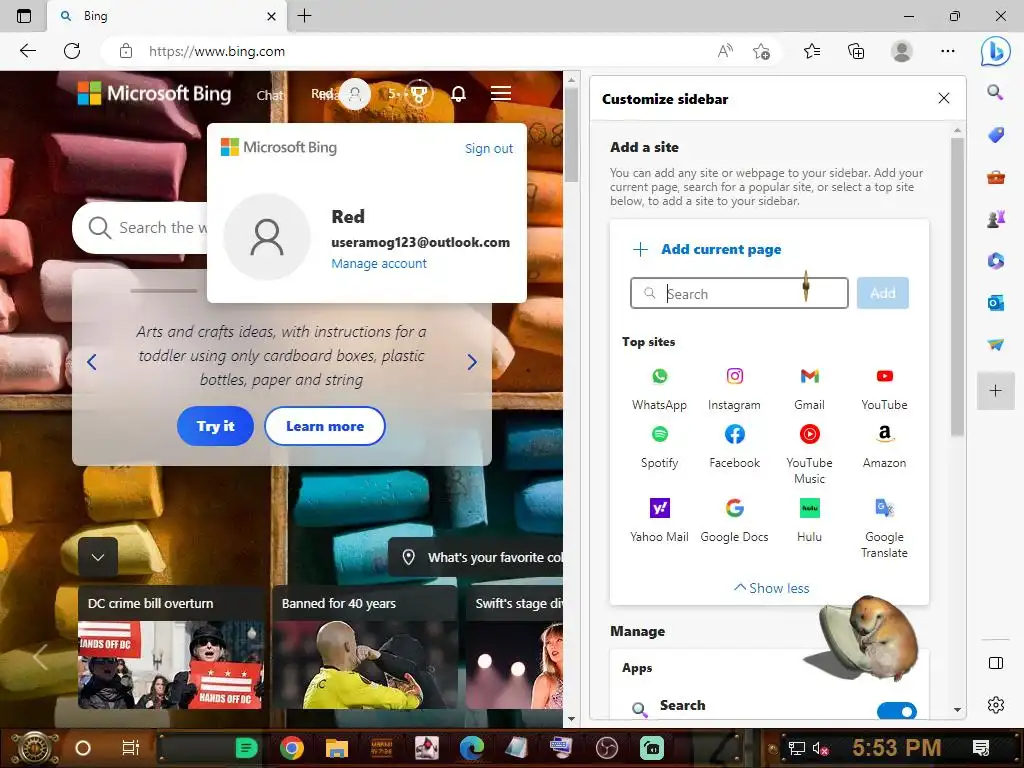Show previous Bing chat suggestion
This screenshot has width=1024, height=768.
(91, 362)
